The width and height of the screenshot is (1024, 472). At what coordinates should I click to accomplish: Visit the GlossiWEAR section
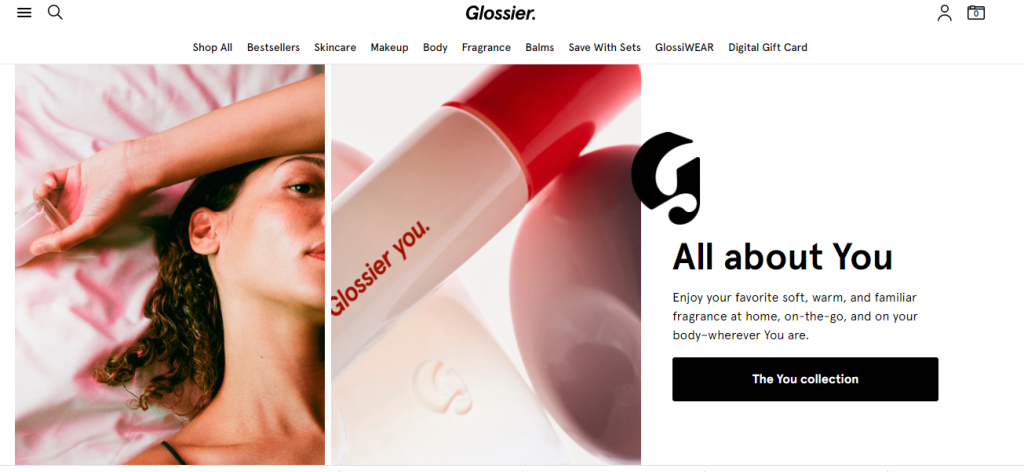tap(684, 48)
